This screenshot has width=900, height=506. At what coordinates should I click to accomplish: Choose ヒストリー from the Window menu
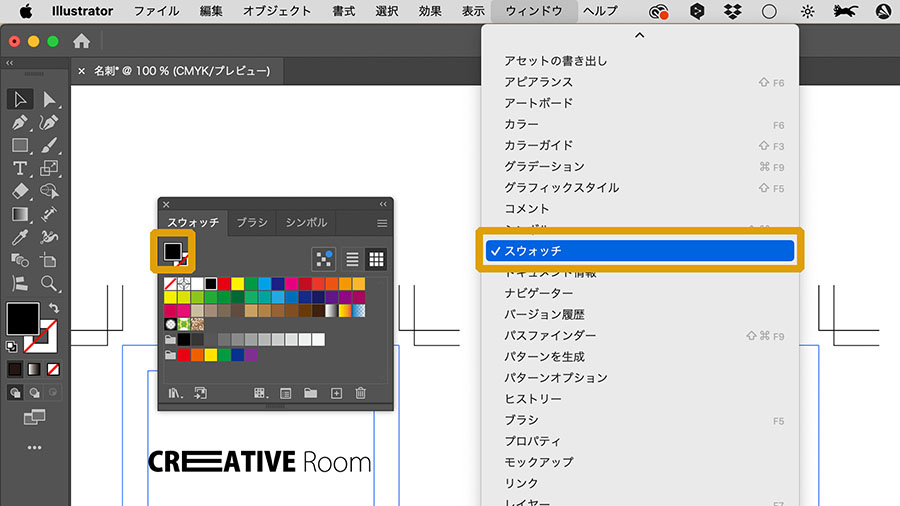[x=639, y=399]
